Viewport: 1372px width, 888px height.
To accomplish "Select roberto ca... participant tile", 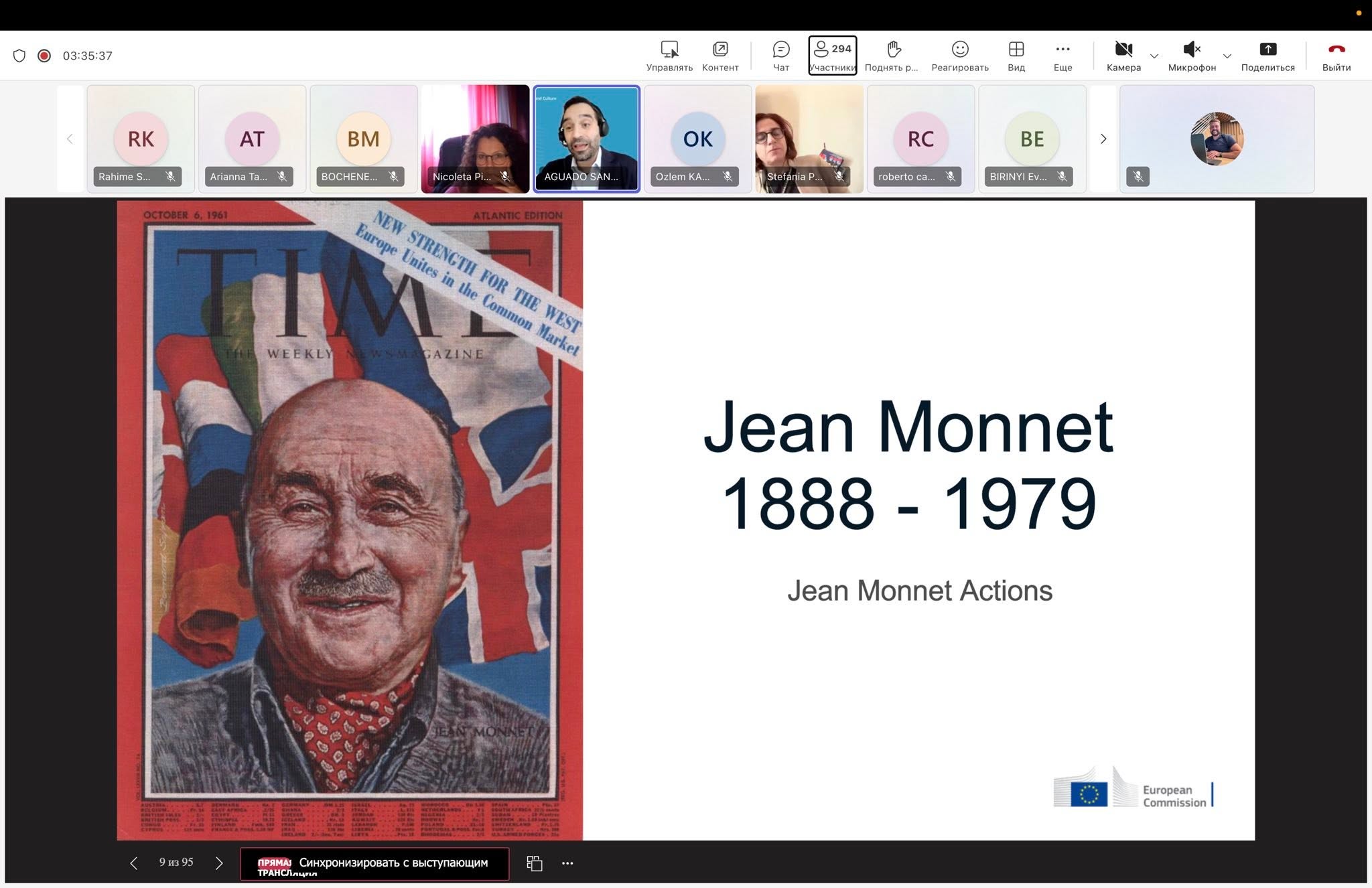I will (920, 139).
